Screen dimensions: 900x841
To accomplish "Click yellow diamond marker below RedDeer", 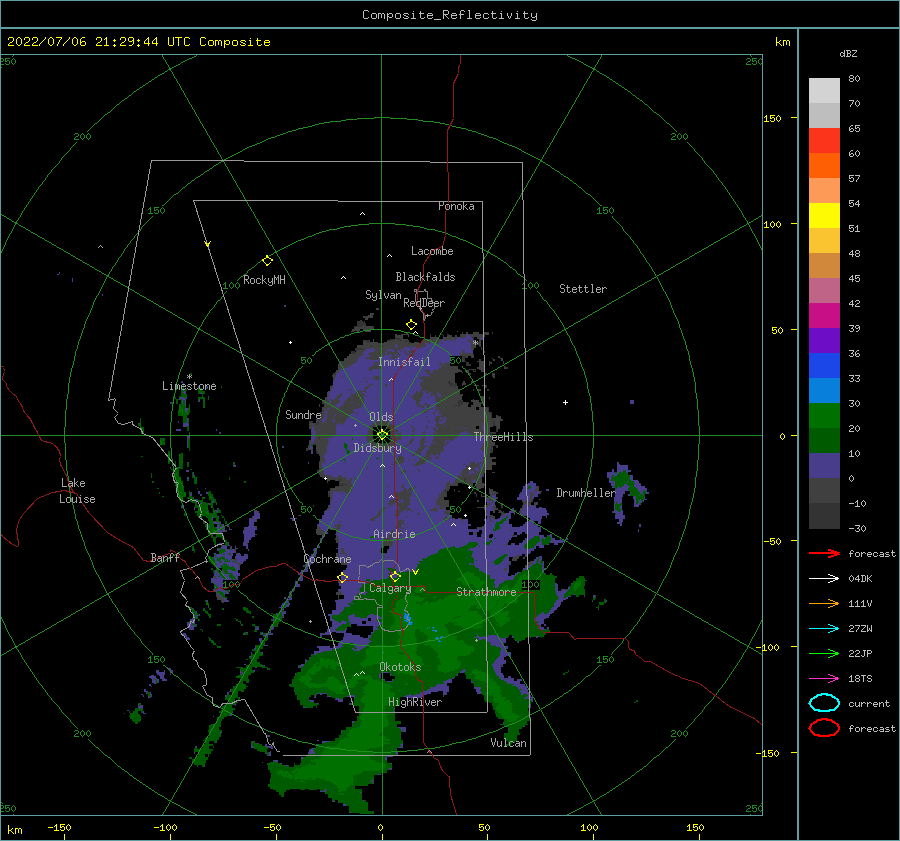I will pos(412,325).
